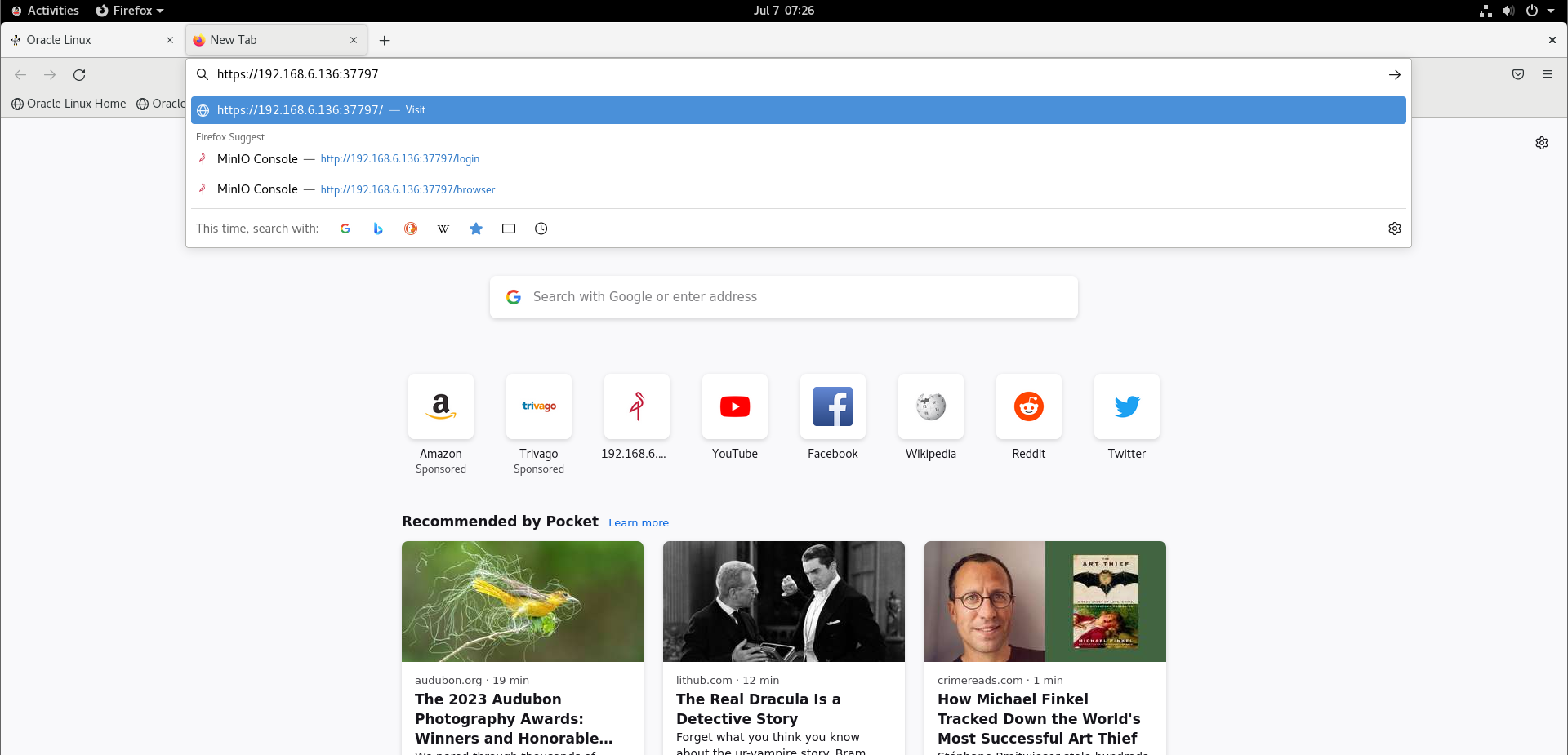Screen dimensions: 1568x755
Task: Open the Activities overview
Action: tap(45, 11)
